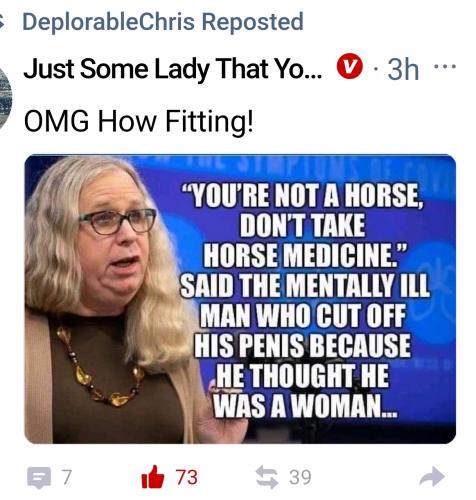Open "Just Some Lady That Yo..." profile

click(x=173, y=69)
